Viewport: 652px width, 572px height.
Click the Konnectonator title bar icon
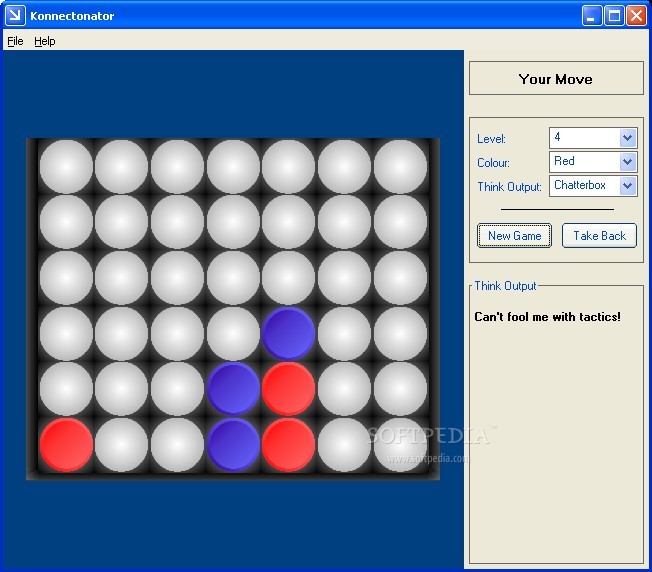pyautogui.click(x=15, y=15)
